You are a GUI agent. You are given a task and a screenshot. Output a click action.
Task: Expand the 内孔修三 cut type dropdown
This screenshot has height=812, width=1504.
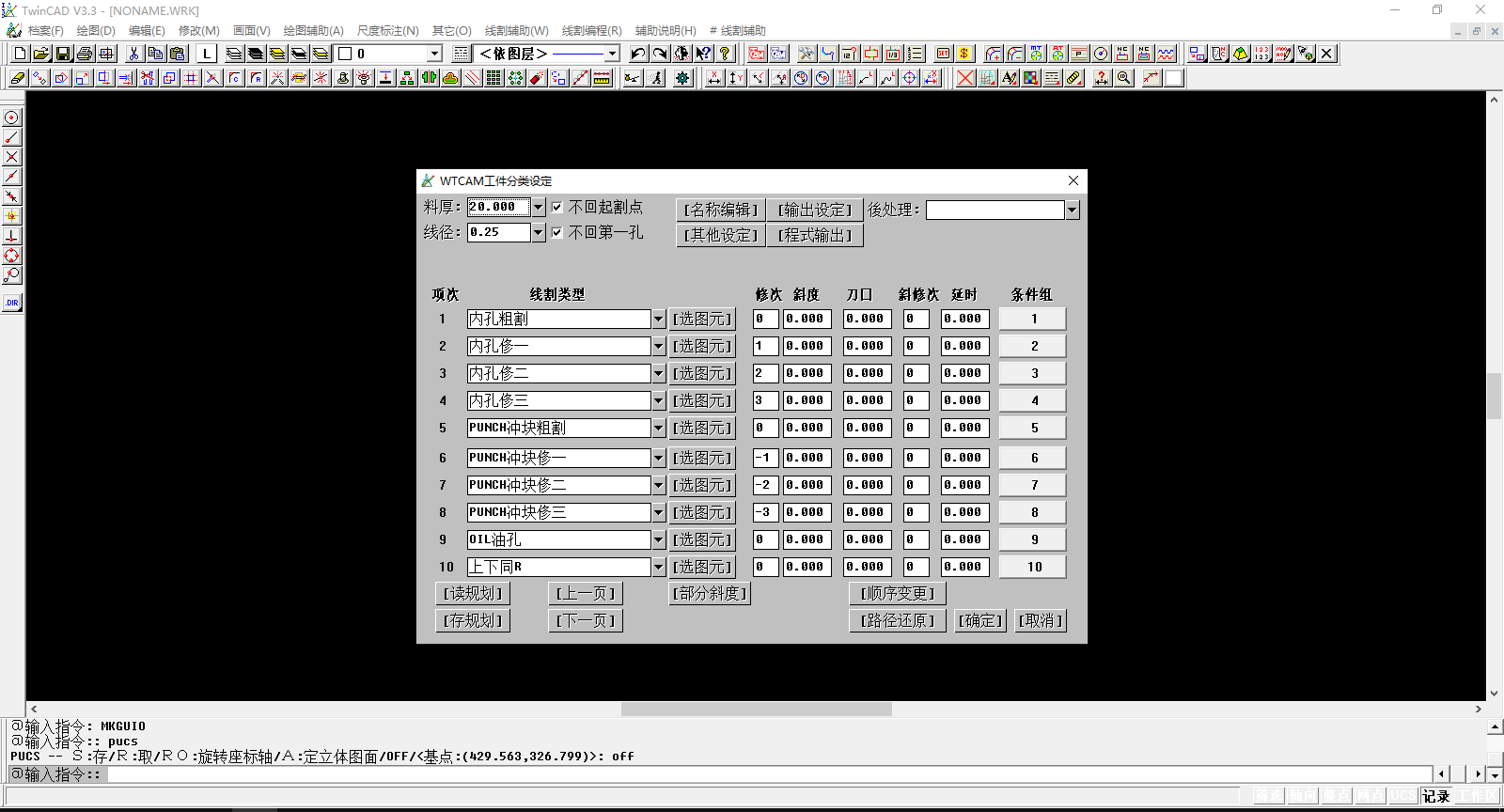pyautogui.click(x=658, y=401)
